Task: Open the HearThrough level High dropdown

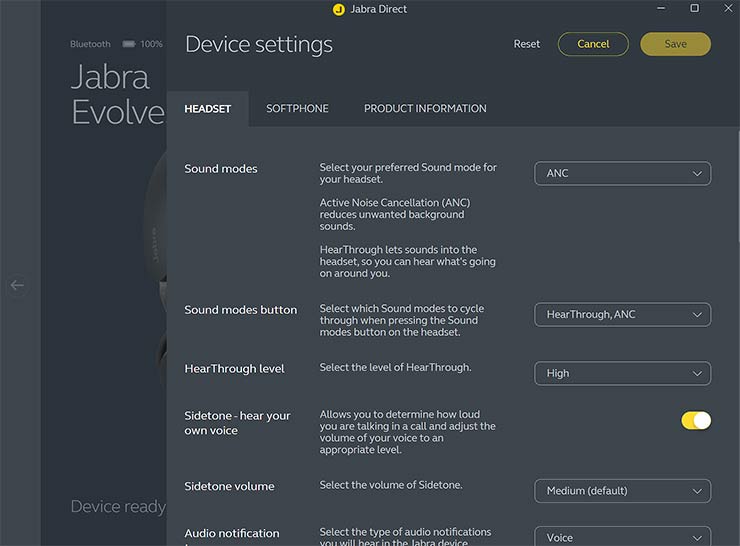Action: point(622,373)
